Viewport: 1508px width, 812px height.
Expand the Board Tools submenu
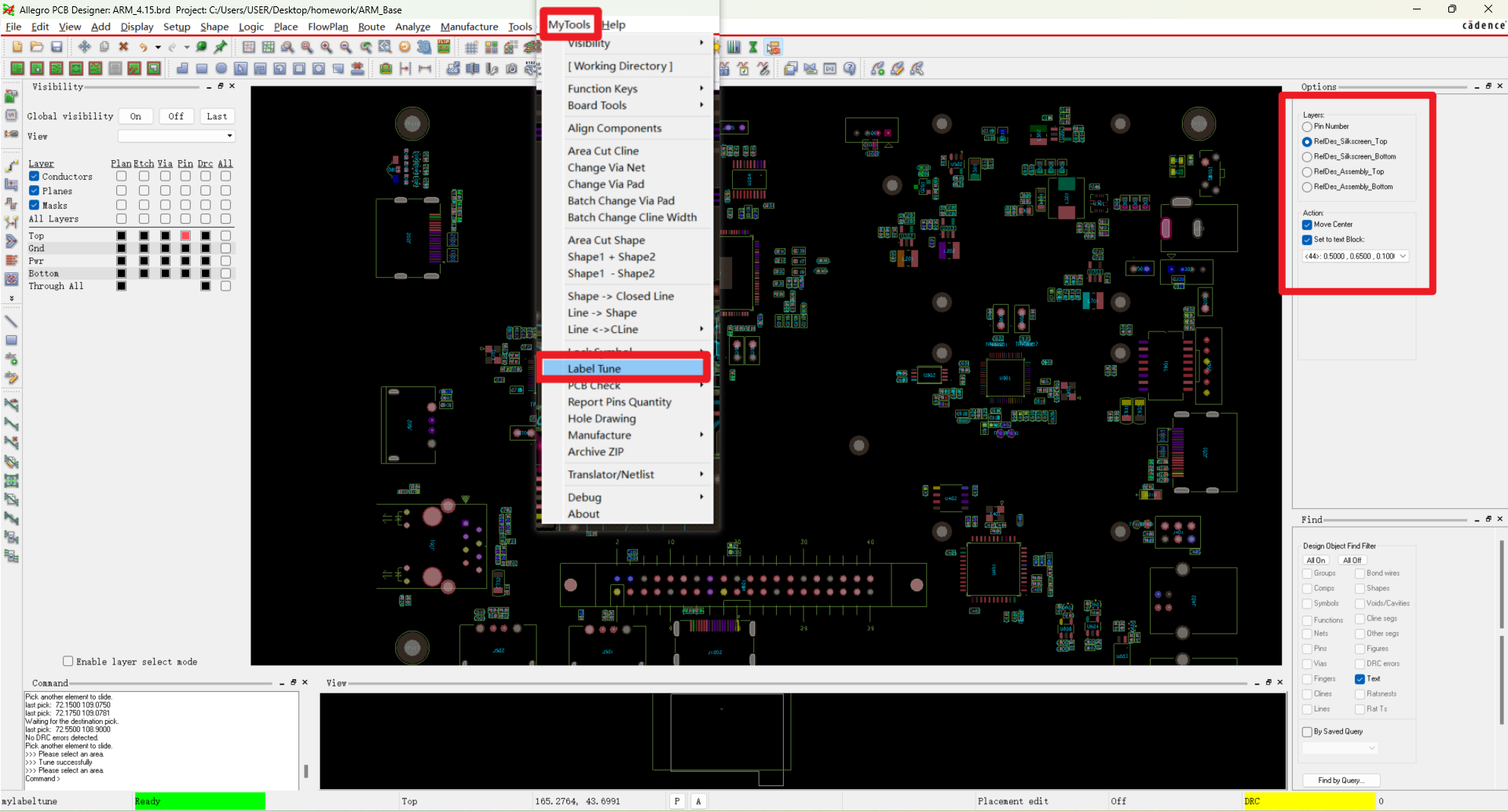click(634, 105)
